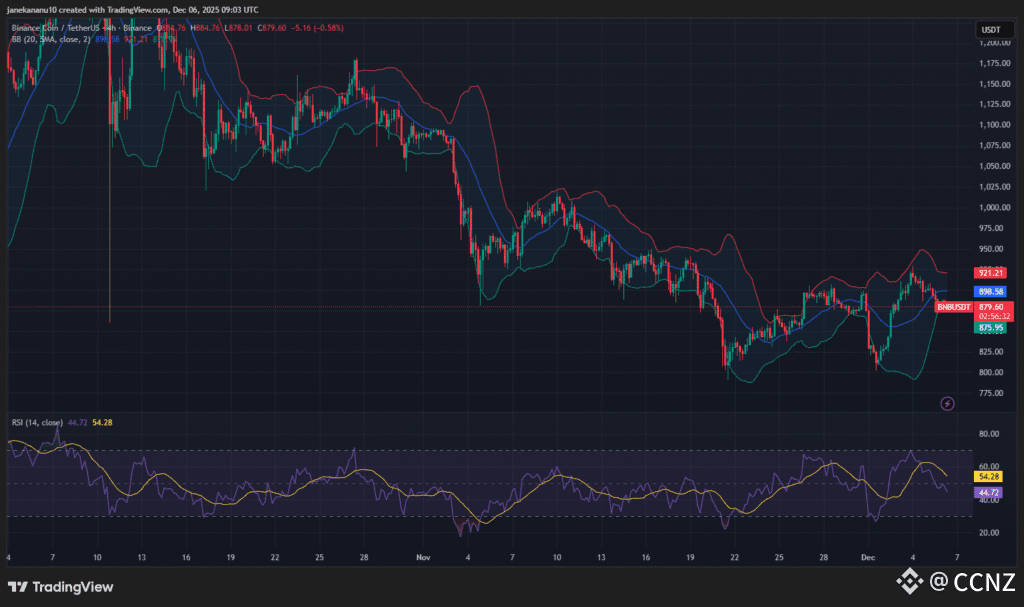Click the purple lightning bolt icon
The width and height of the screenshot is (1024, 607).
947,403
